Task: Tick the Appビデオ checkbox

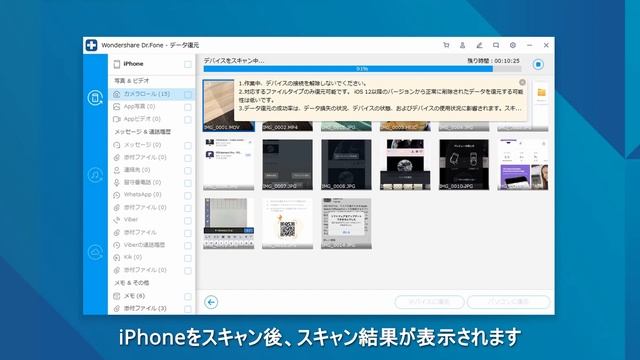Action: click(188, 120)
